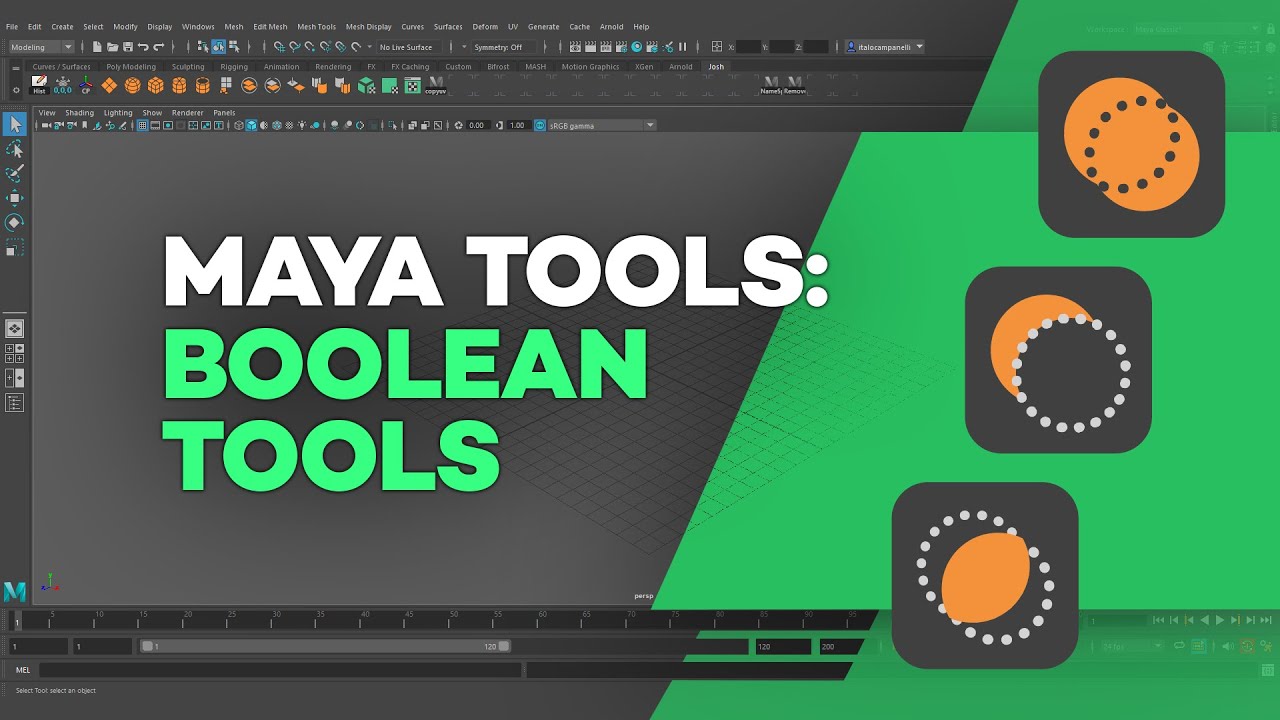Open the Deform menu
Image resolution: width=1280 pixels, height=720 pixels.
click(485, 27)
